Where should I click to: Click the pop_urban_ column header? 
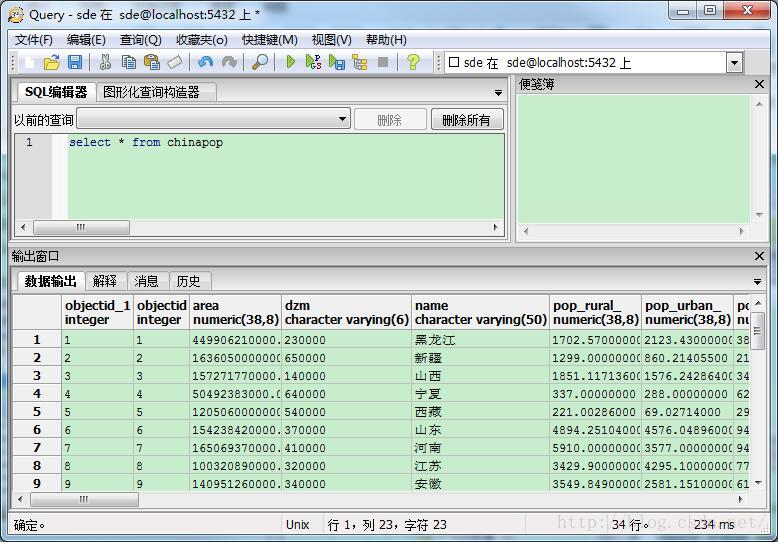click(687, 312)
